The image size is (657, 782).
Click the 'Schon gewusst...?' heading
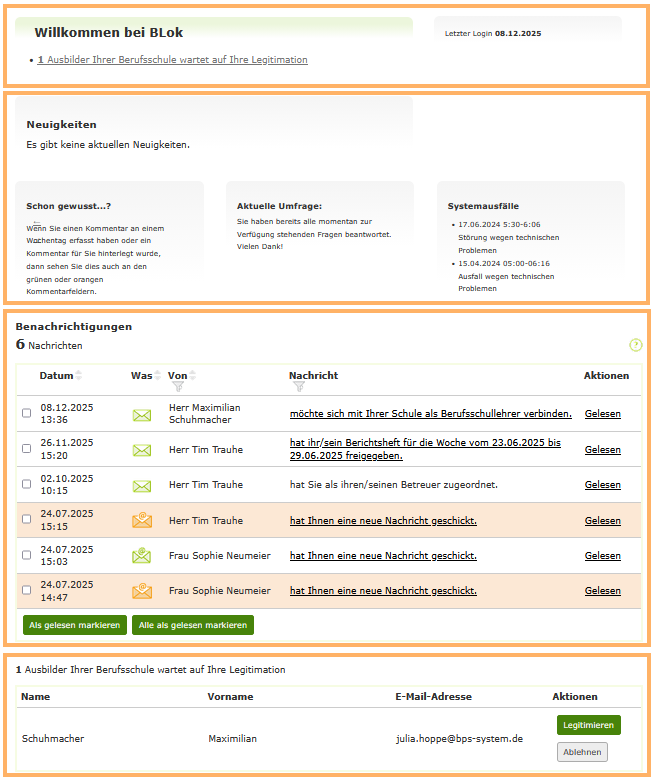click(68, 206)
